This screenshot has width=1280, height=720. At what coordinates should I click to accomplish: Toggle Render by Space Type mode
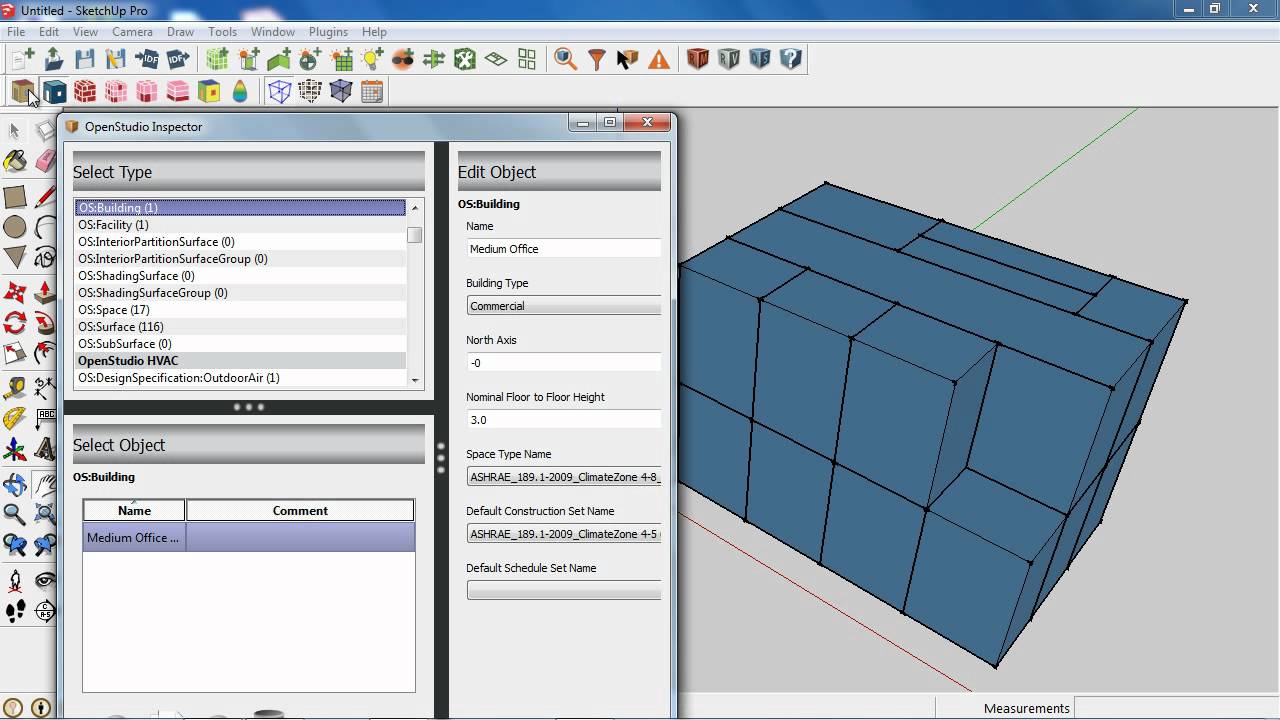point(116,91)
